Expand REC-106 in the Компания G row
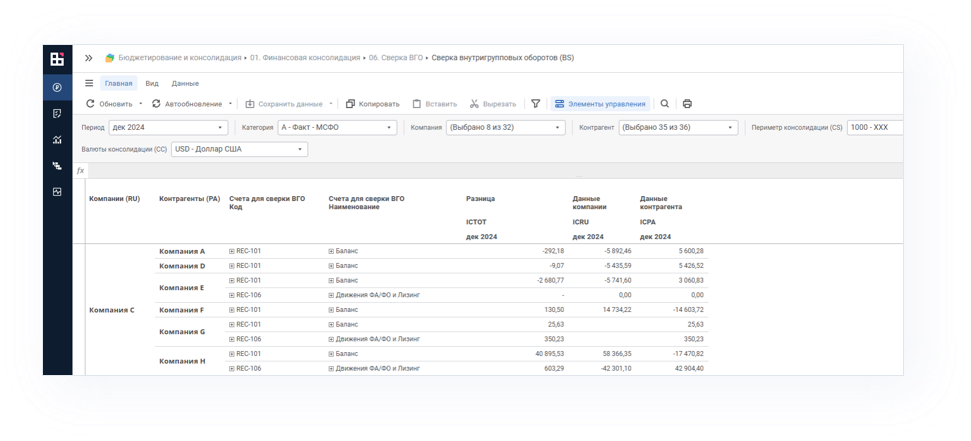The width and height of the screenshot is (971, 441). (x=232, y=339)
